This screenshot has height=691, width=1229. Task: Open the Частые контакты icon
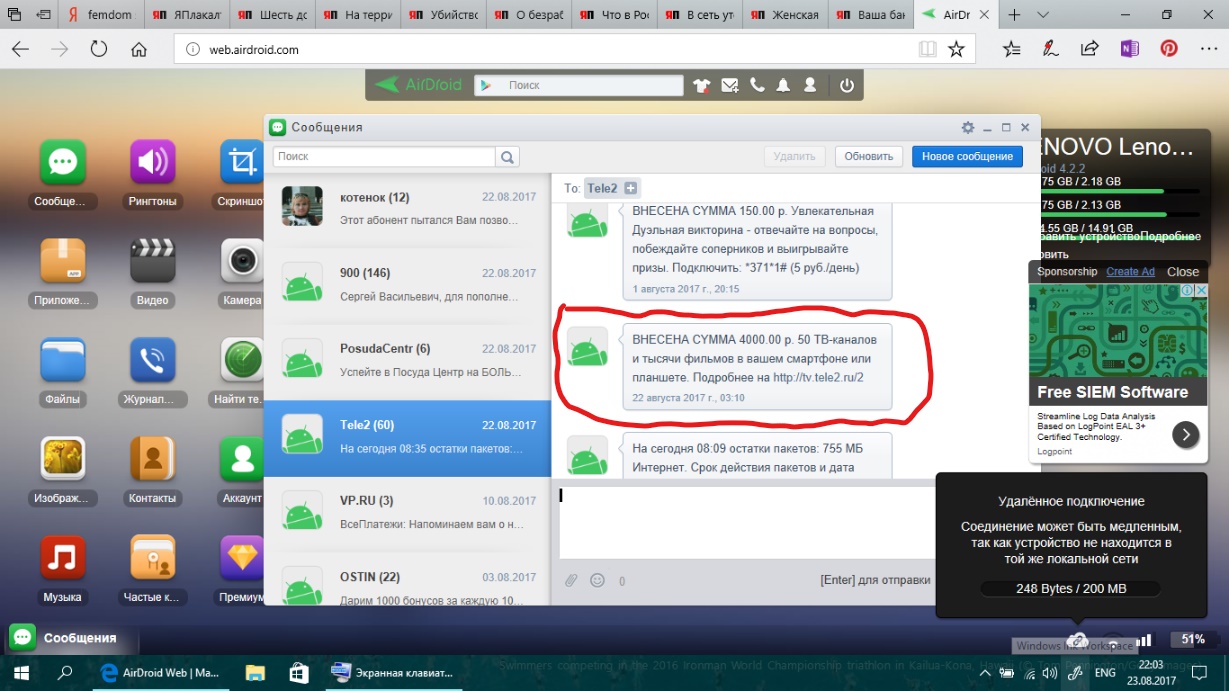pyautogui.click(x=153, y=557)
